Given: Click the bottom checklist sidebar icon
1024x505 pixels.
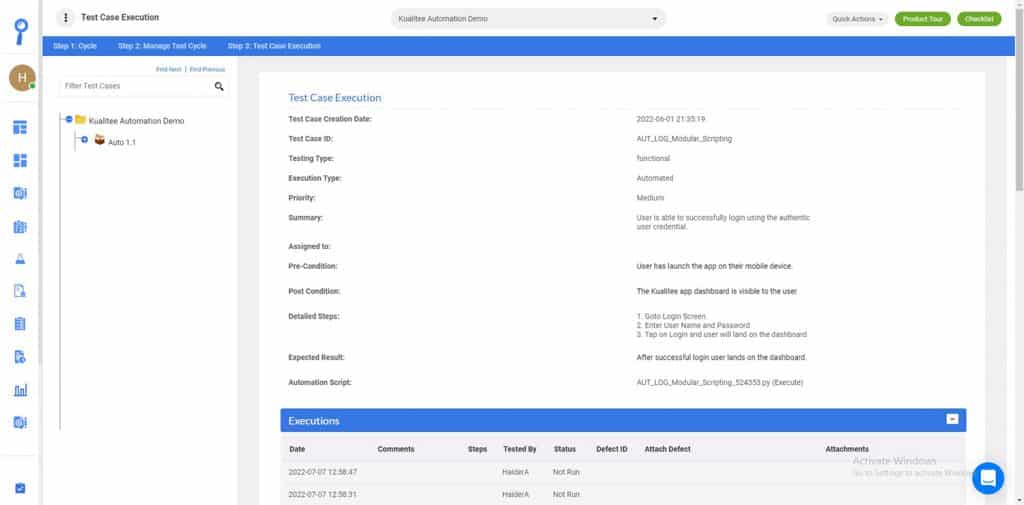Looking at the screenshot, I should pyautogui.click(x=20, y=488).
